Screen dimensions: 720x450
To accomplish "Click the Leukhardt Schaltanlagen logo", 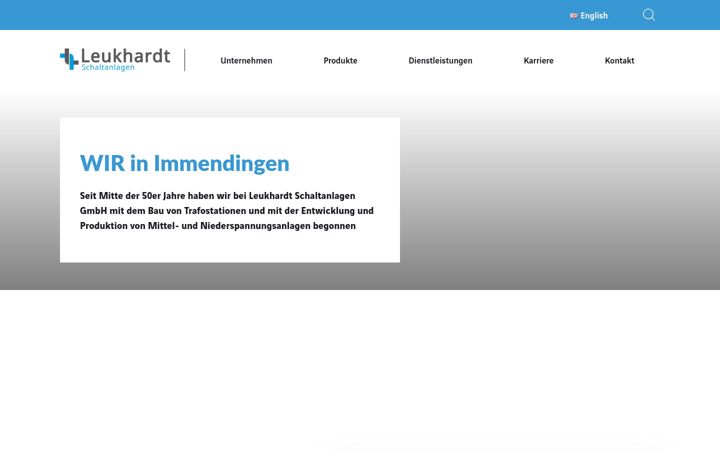I will point(115,60).
